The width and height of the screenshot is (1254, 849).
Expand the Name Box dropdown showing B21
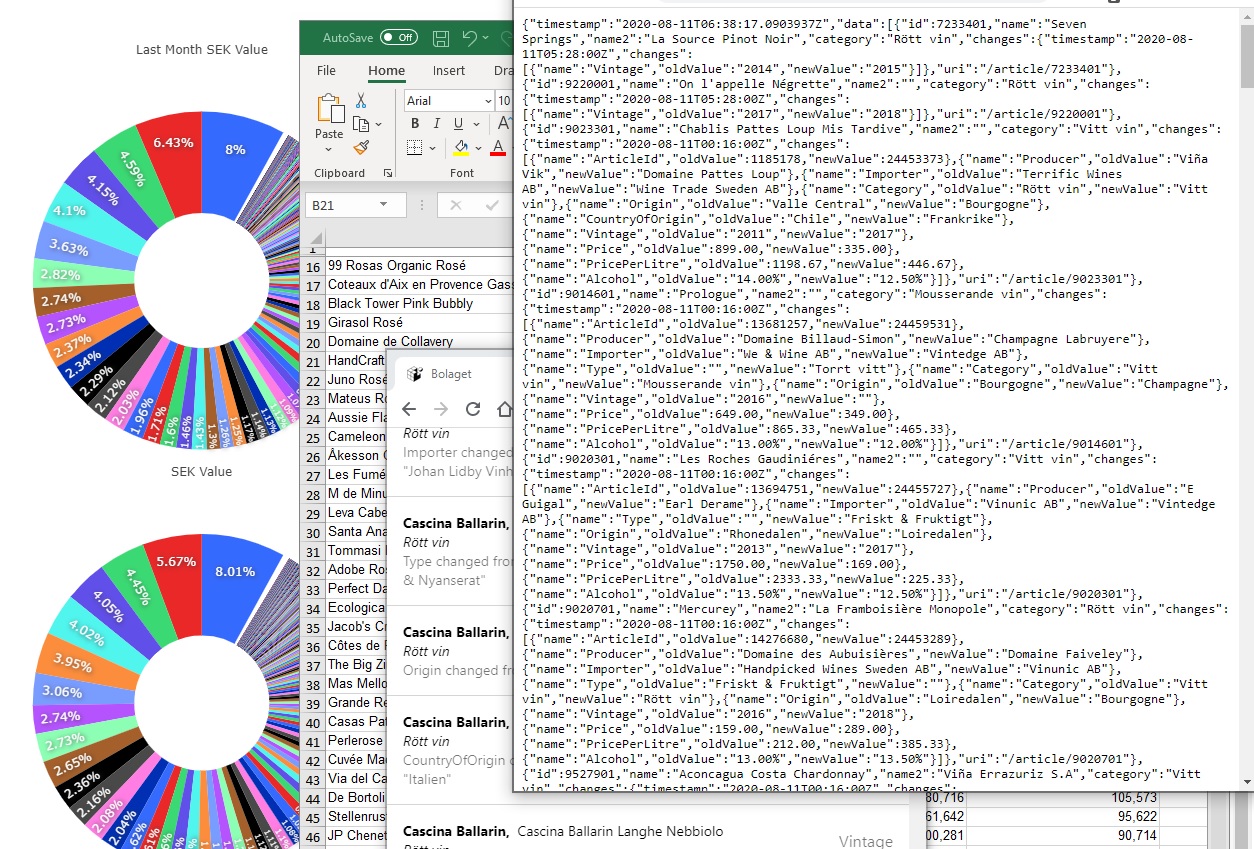tap(382, 205)
